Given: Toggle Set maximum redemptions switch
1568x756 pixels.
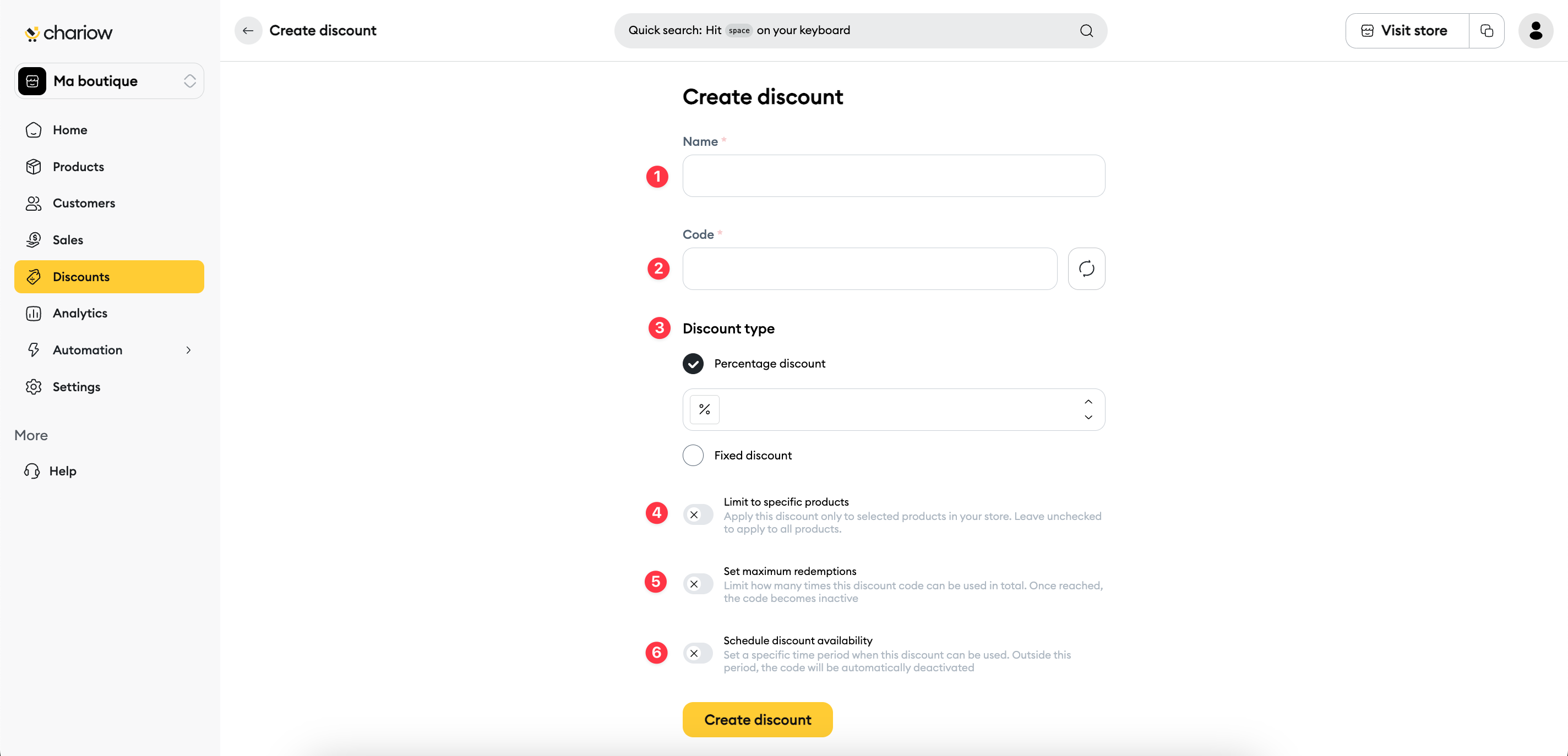Looking at the screenshot, I should coord(698,584).
